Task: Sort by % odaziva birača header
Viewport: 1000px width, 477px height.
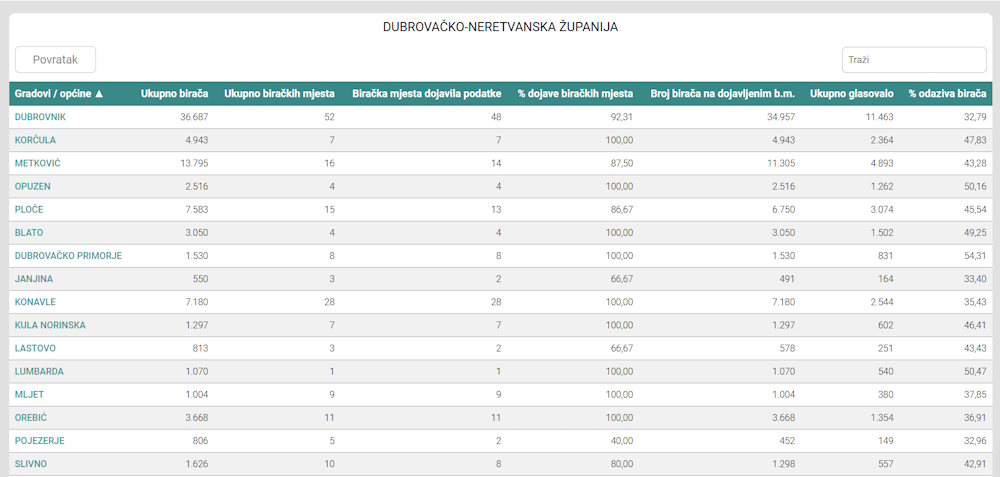Action: point(948,94)
